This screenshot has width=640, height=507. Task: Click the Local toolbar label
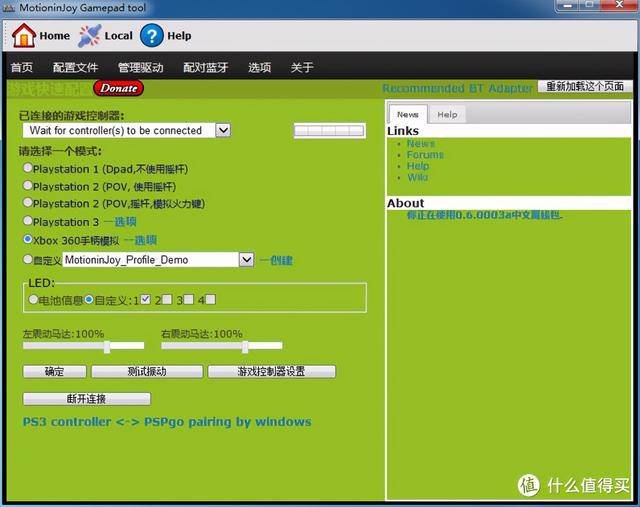(x=119, y=36)
